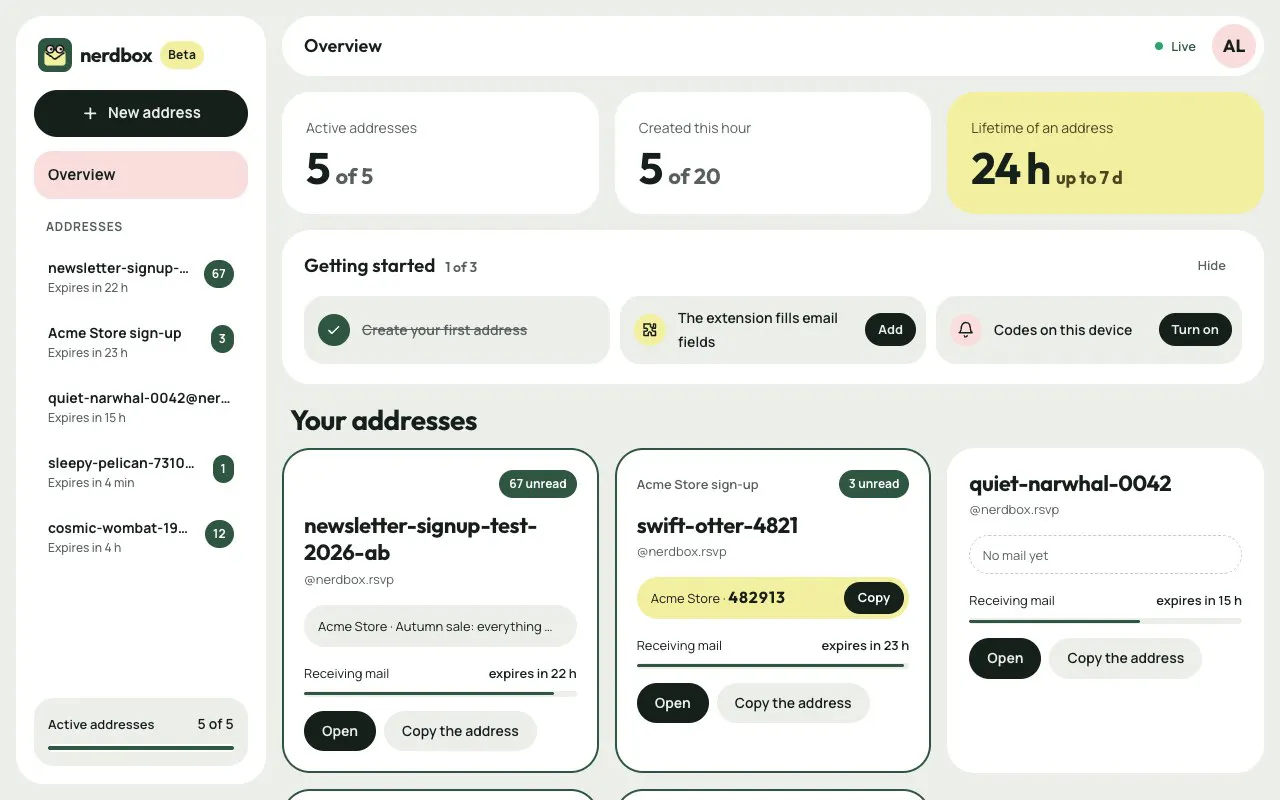The height and width of the screenshot is (800, 1280).
Task: Click the nerdbox owl logo icon
Action: click(x=55, y=55)
